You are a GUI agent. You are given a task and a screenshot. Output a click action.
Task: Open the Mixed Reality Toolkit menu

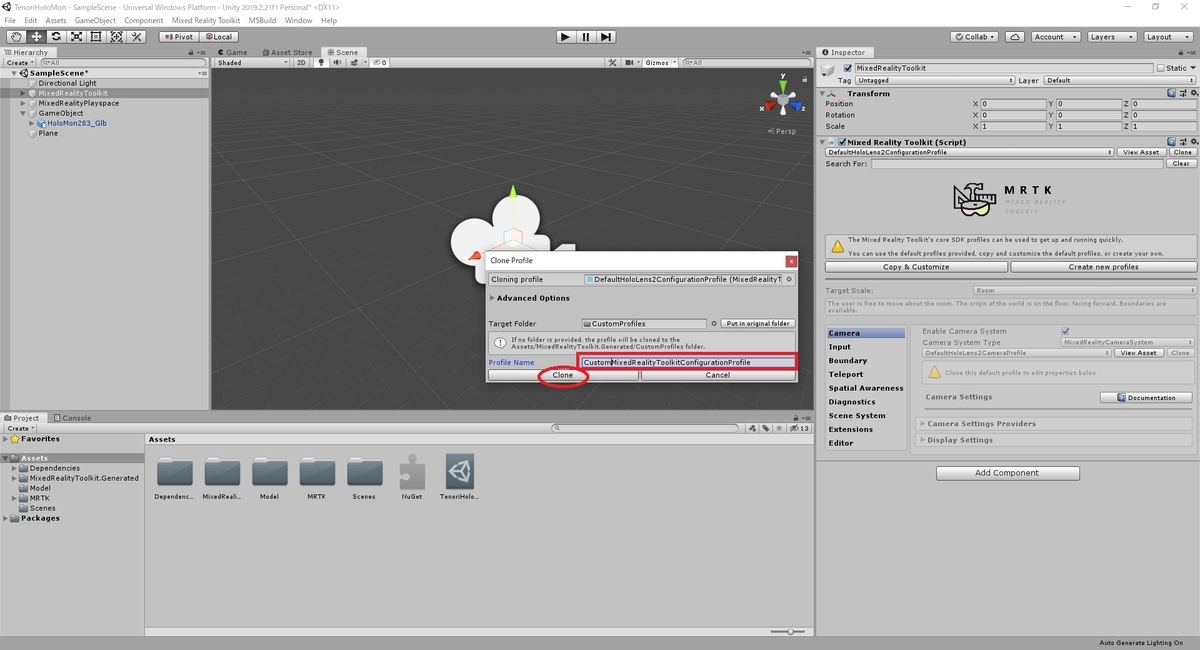click(x=205, y=20)
